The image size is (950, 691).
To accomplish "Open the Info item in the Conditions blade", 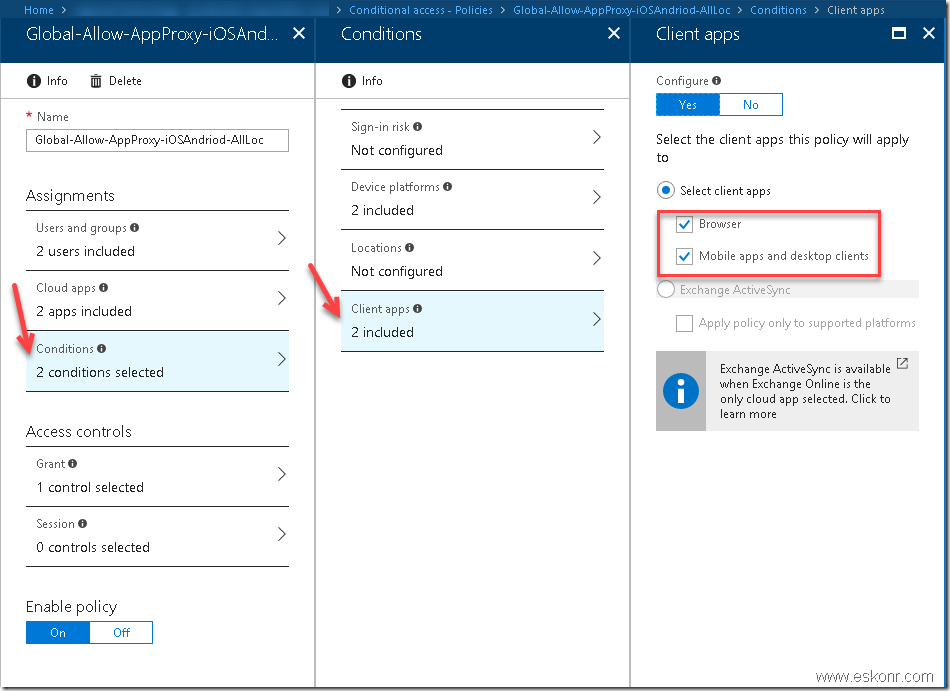I will coord(354,81).
